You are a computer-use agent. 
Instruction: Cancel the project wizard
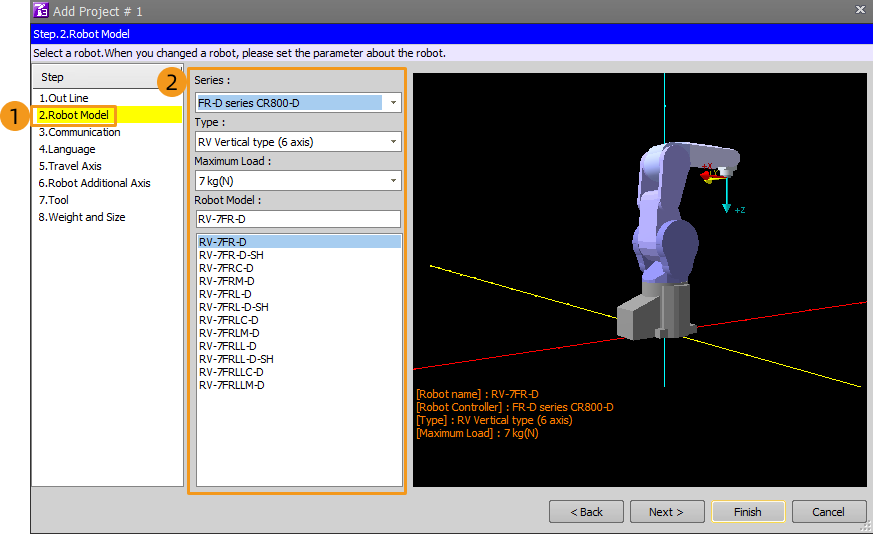(x=828, y=512)
